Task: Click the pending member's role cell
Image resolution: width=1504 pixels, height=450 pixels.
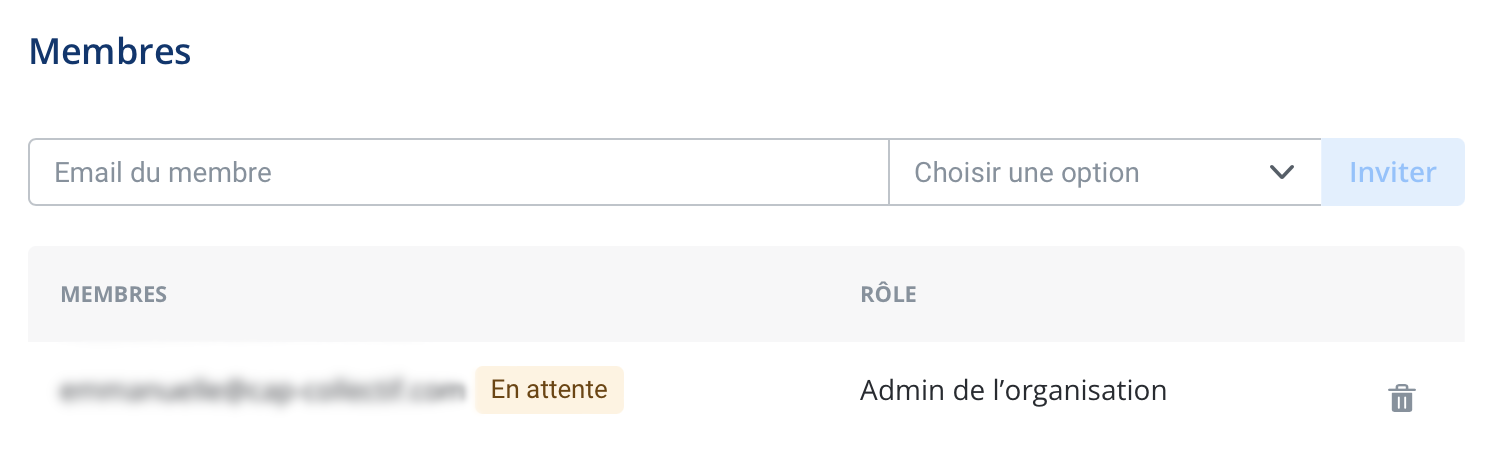Action: (1013, 390)
